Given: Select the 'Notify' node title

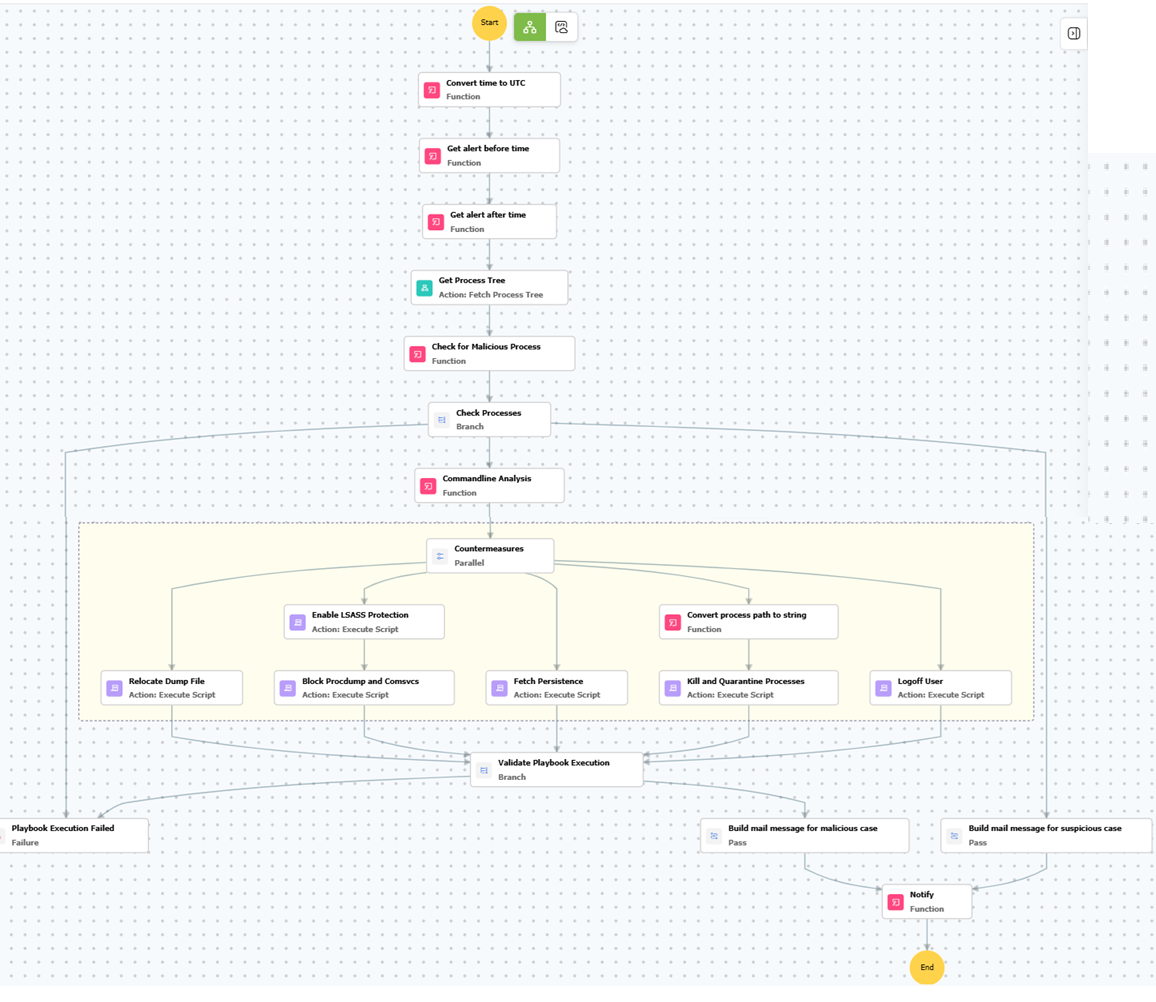Looking at the screenshot, I should pos(922,894).
